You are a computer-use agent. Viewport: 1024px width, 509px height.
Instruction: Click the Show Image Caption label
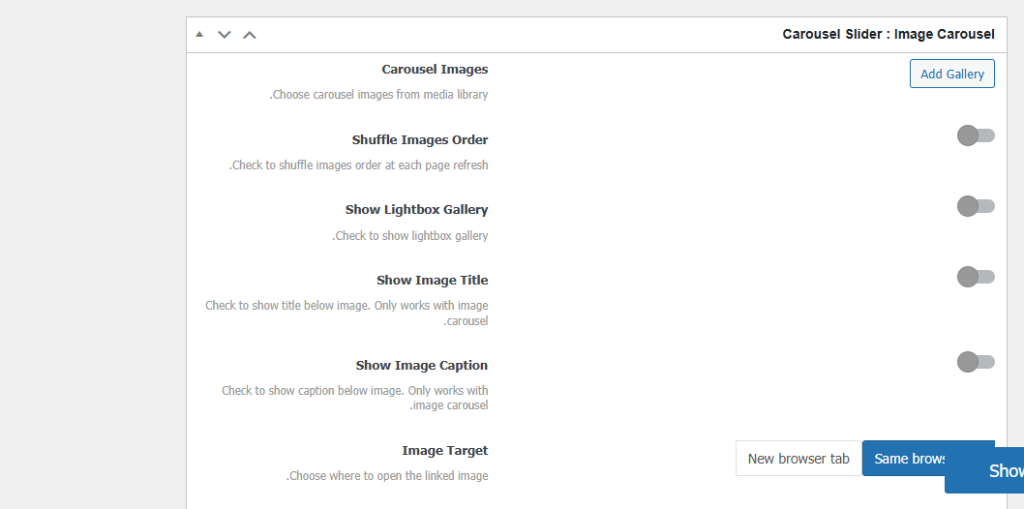point(421,366)
